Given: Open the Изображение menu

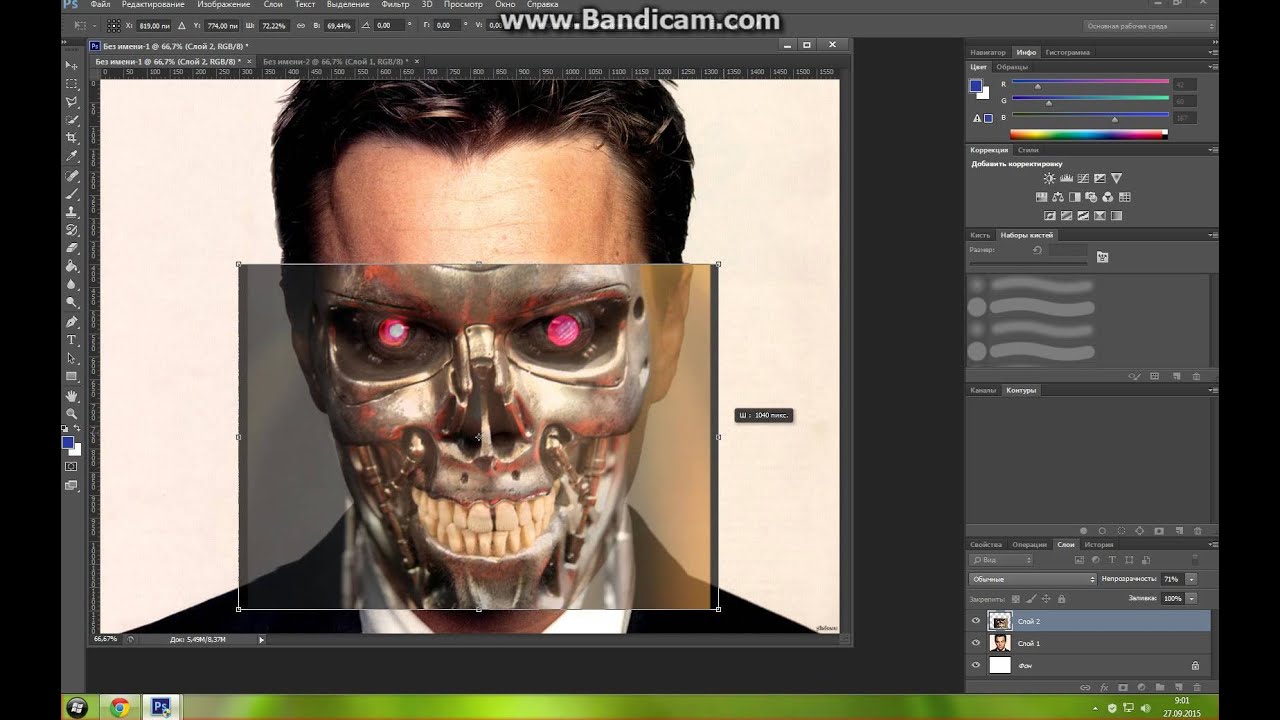Looking at the screenshot, I should pos(224,5).
